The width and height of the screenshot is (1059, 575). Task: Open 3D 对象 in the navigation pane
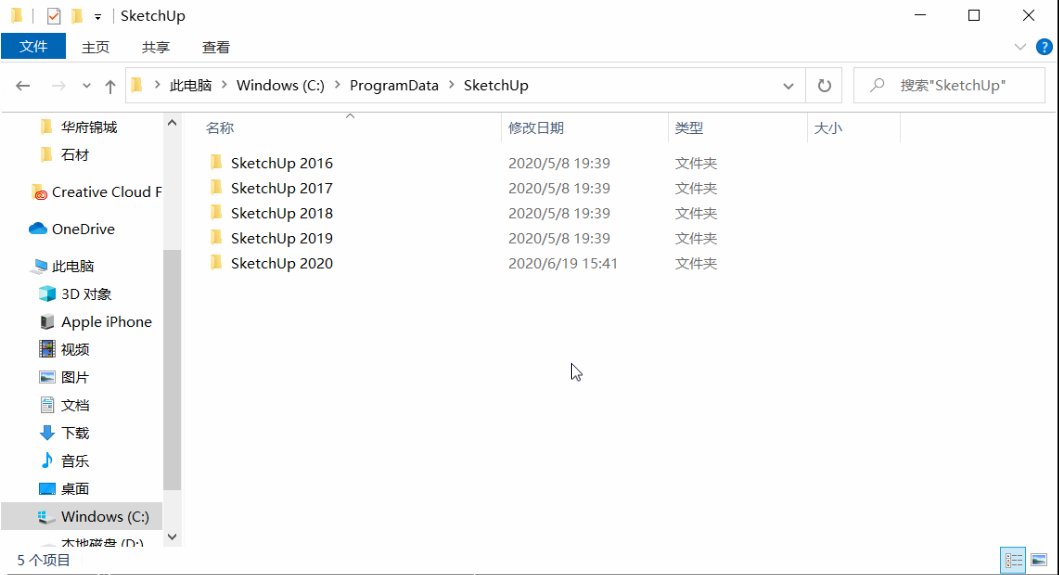click(x=86, y=294)
